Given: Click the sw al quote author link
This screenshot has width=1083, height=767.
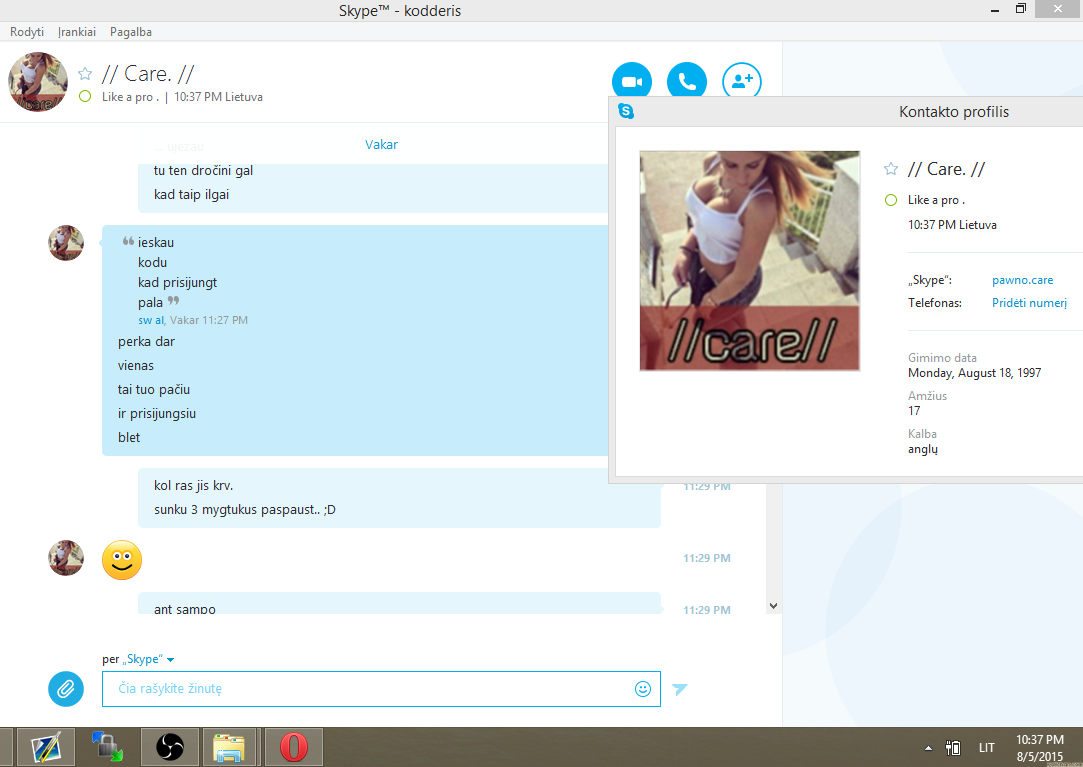Looking at the screenshot, I should point(151,320).
